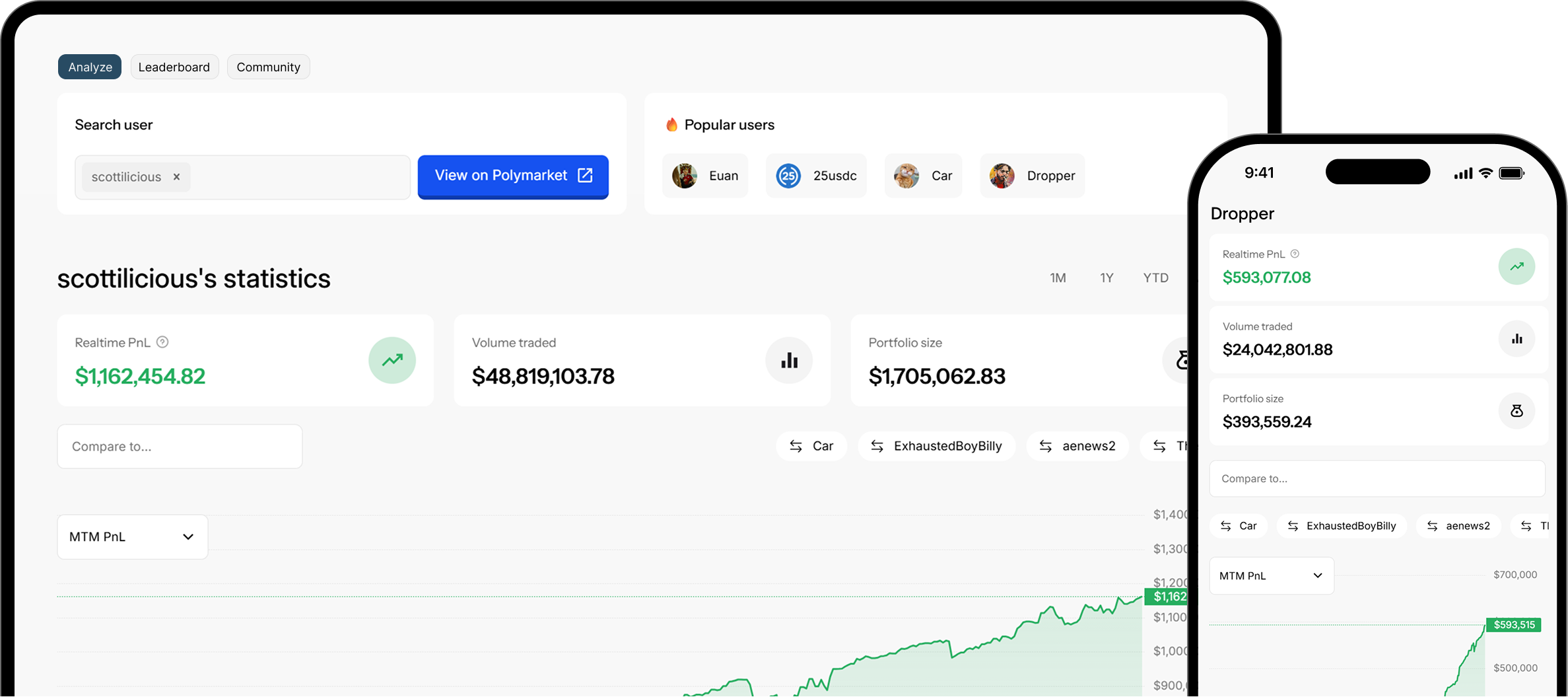Click the fire icon next to Popular users

click(671, 124)
